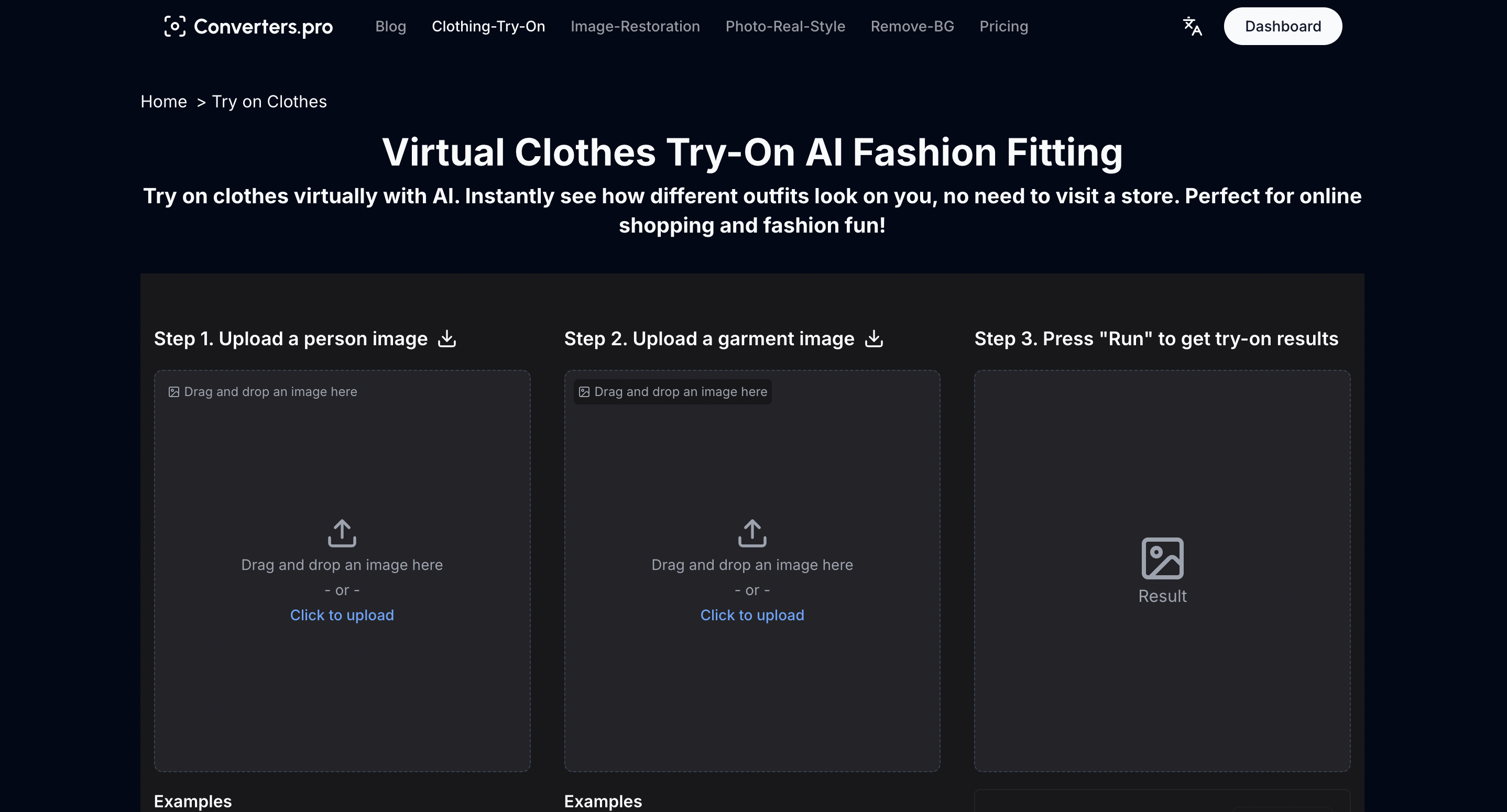The height and width of the screenshot is (812, 1507).
Task: Click the drag and drop label in person box
Action: coord(263,392)
